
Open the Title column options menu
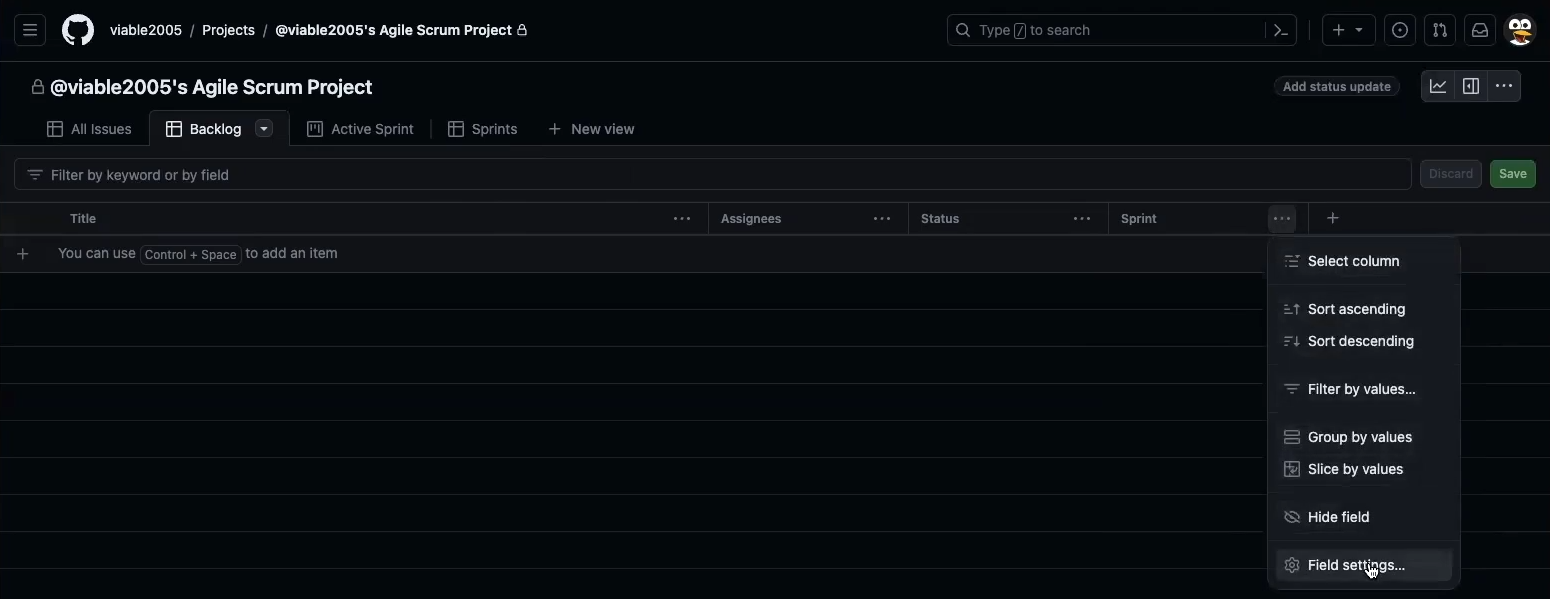point(682,218)
